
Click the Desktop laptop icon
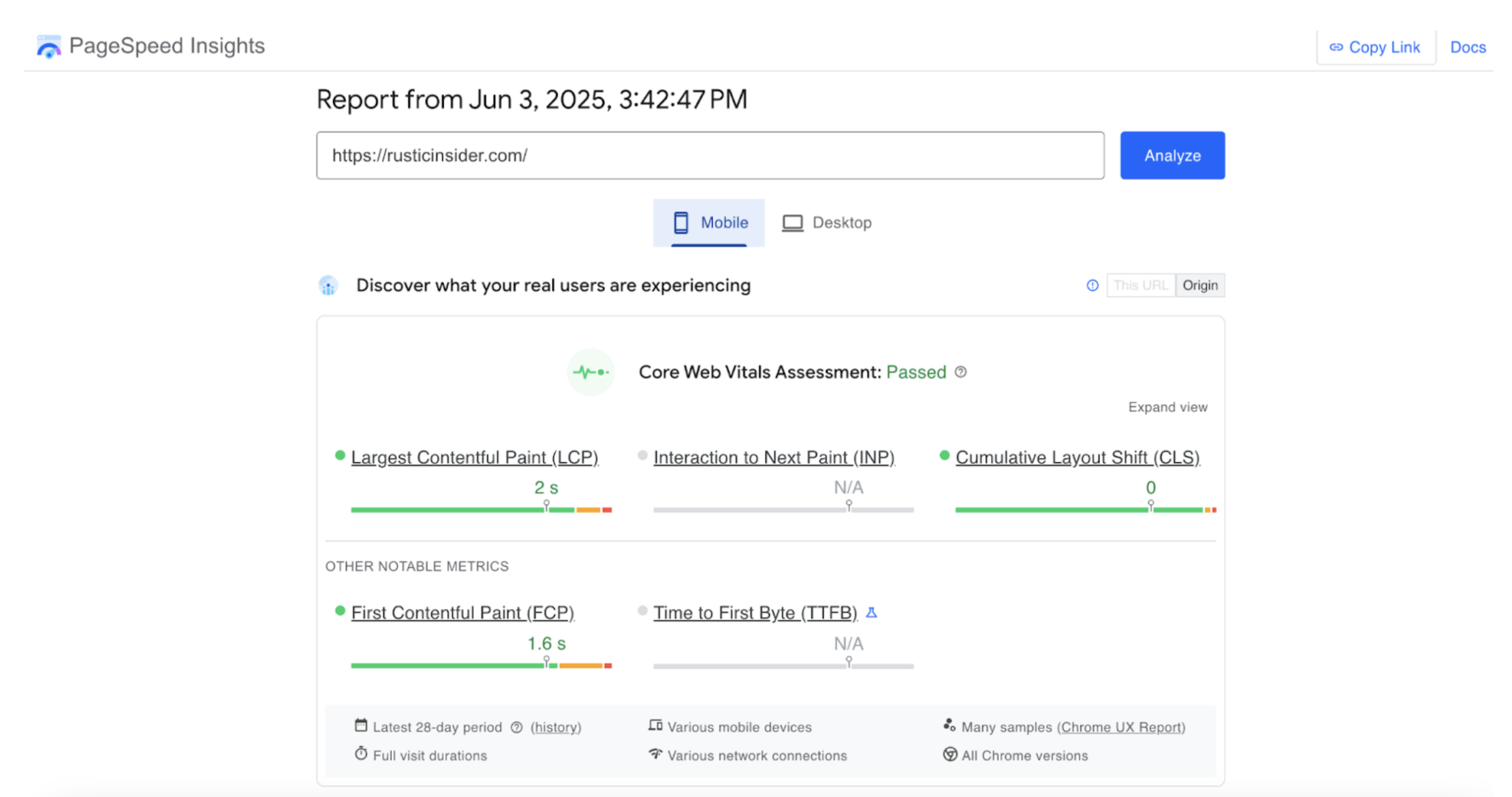tap(792, 223)
